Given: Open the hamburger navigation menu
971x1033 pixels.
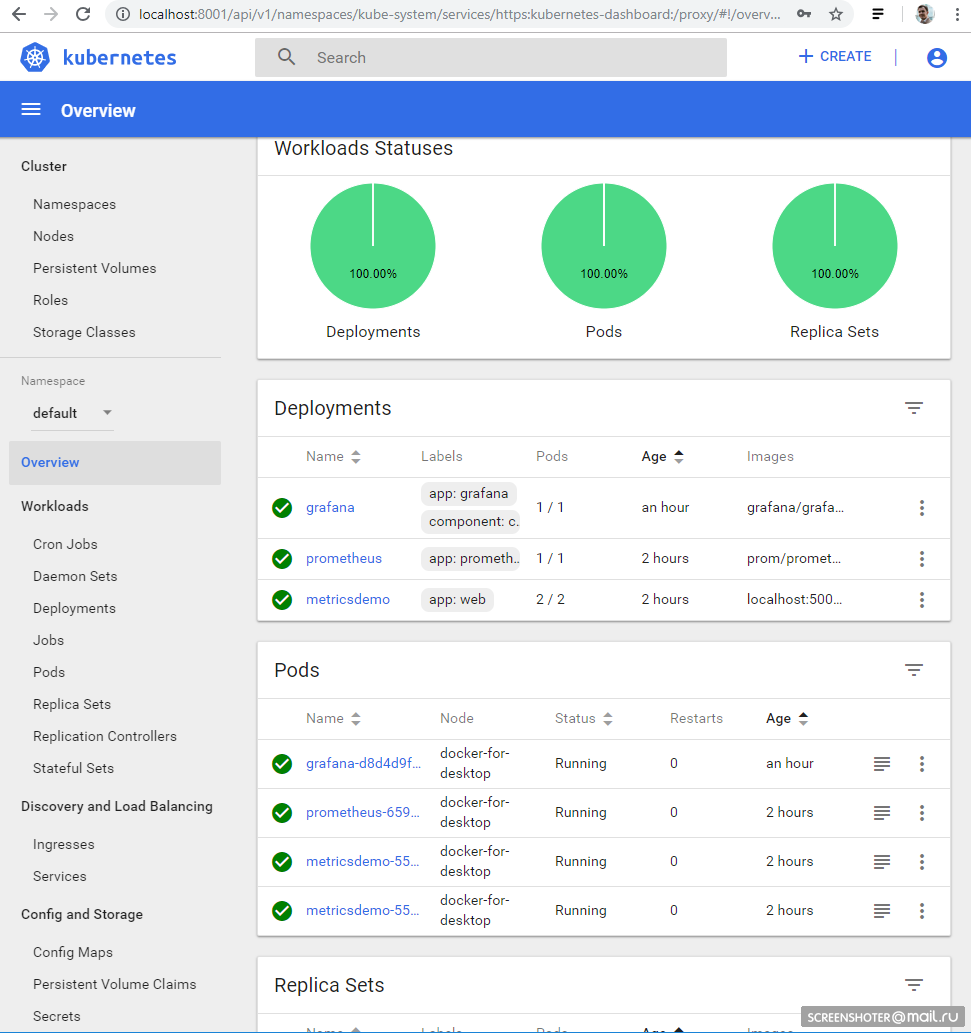Looking at the screenshot, I should 31,109.
